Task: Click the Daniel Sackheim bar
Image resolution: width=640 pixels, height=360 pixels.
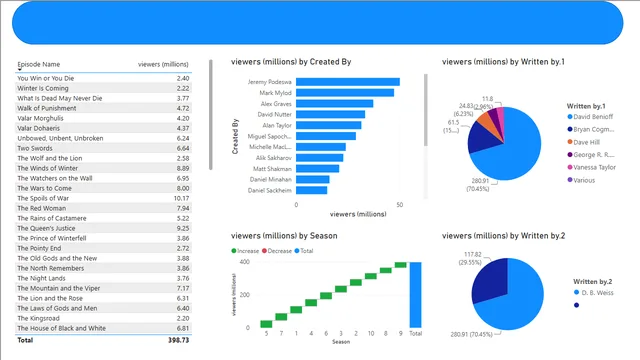Action: click(x=311, y=190)
